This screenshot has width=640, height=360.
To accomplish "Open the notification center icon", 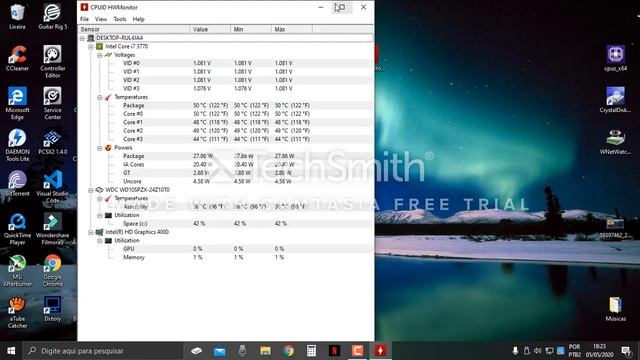I will [626, 351].
